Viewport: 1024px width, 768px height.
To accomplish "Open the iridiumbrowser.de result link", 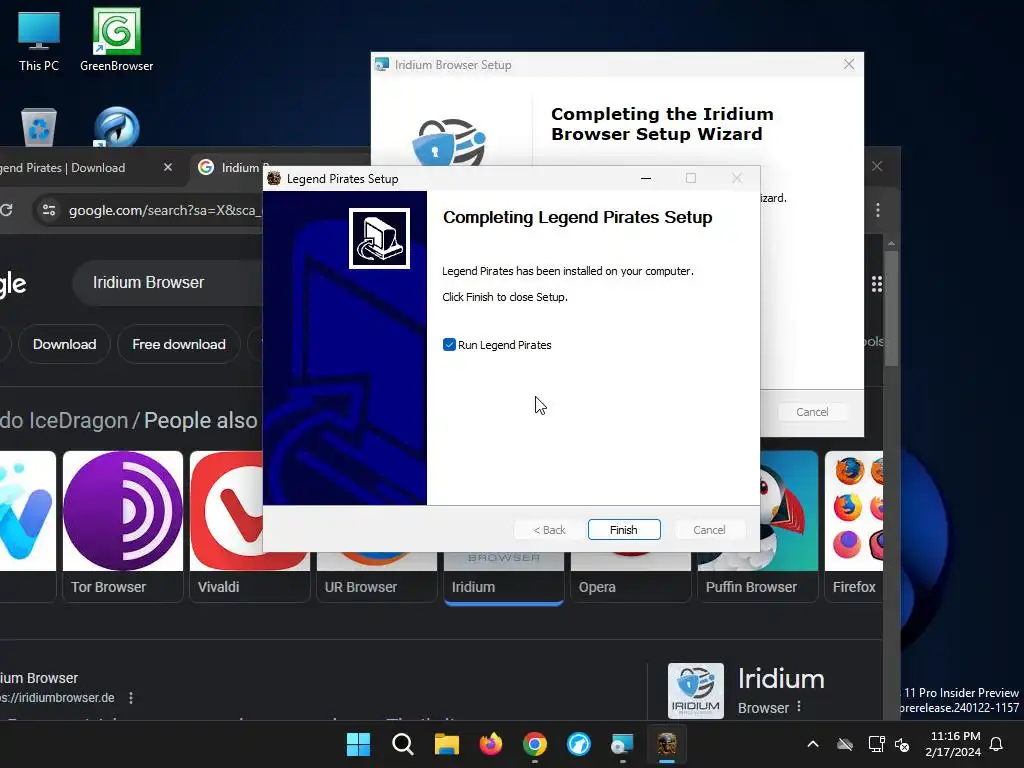I will pos(57,697).
